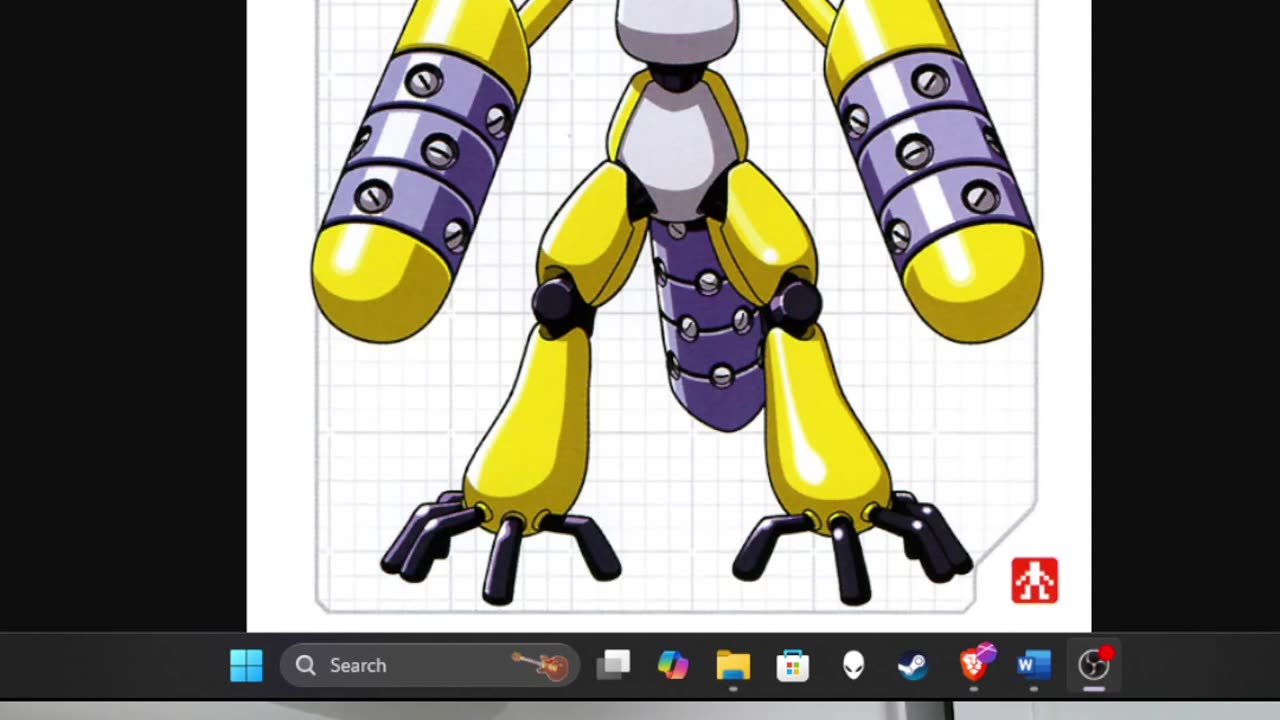The image size is (1280, 720).
Task: Open Brave browser from the taskbar
Action: (975, 664)
